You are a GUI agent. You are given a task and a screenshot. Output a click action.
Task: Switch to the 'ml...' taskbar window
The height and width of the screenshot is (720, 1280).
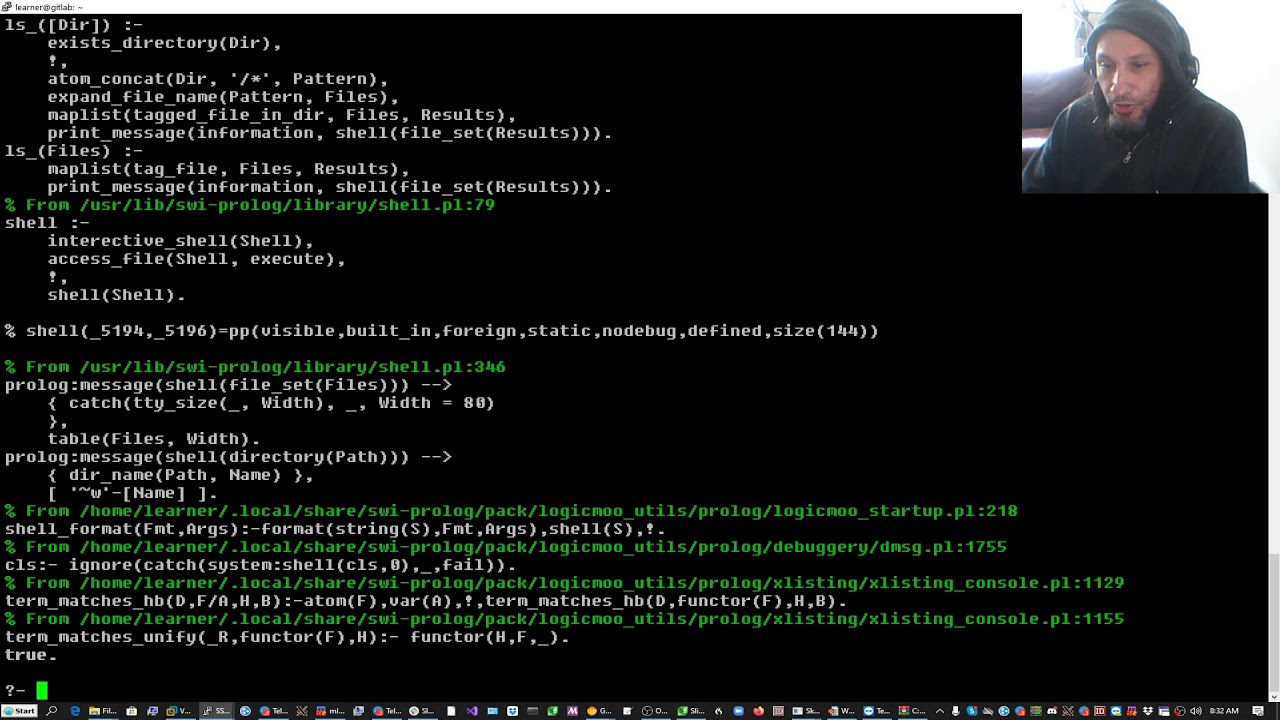click(x=330, y=711)
